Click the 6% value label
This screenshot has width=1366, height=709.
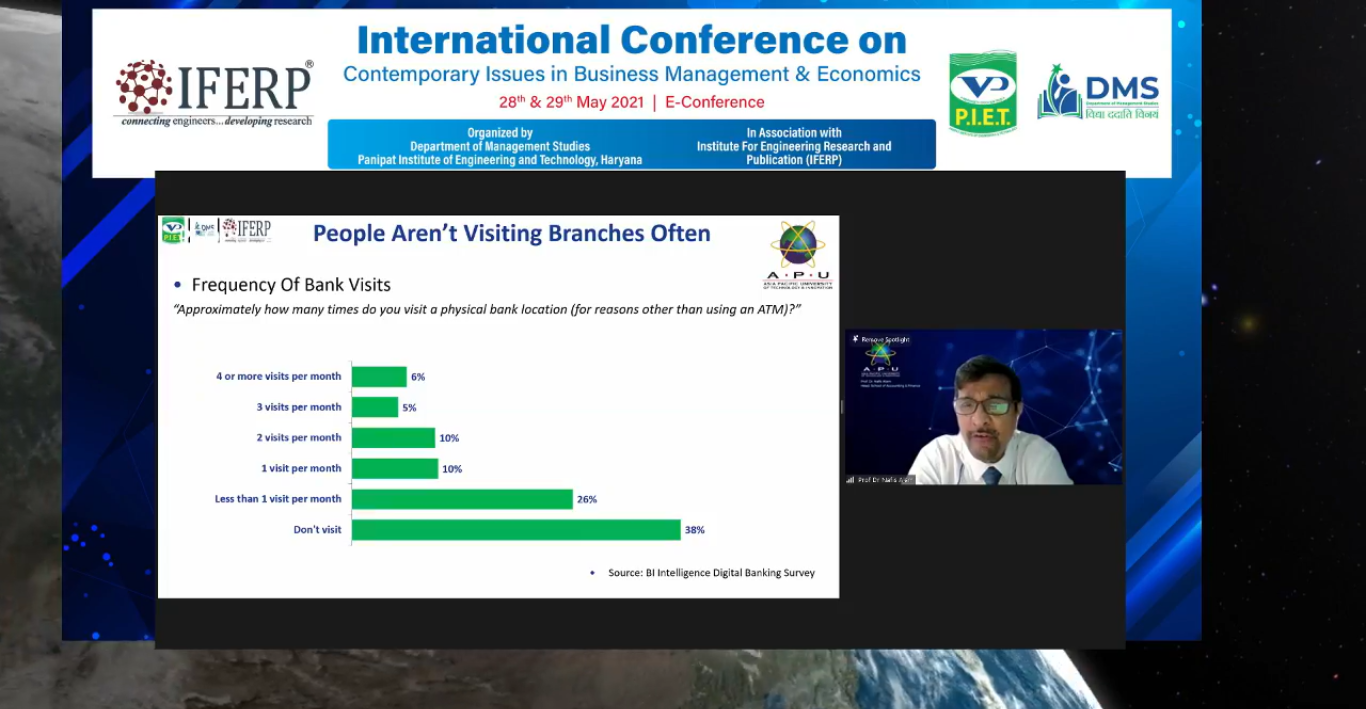click(x=418, y=377)
